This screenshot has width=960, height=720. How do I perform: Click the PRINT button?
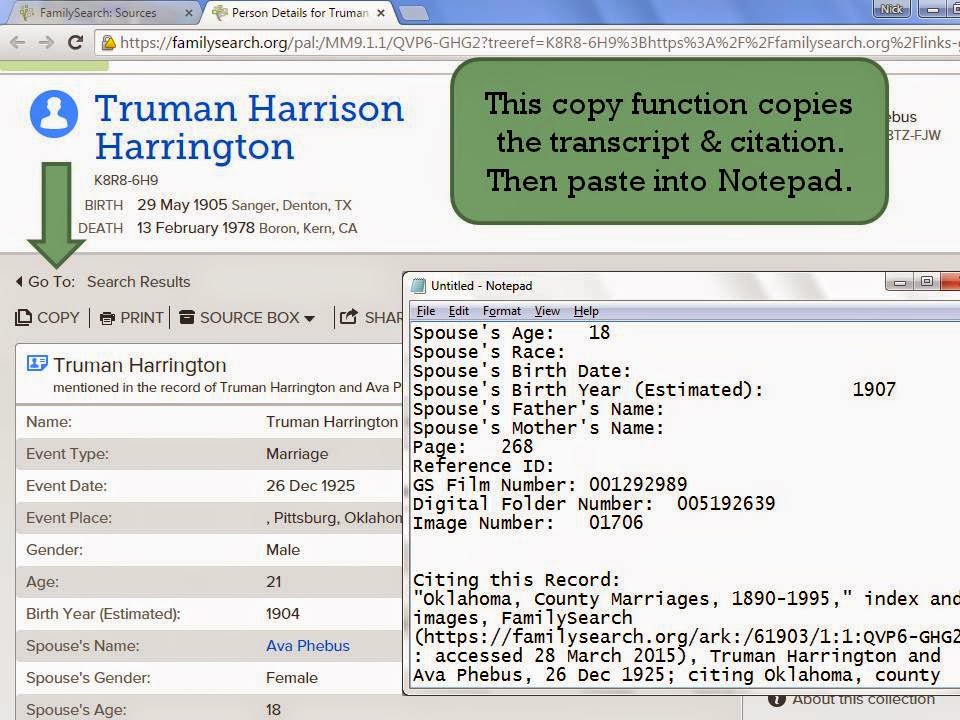132,318
